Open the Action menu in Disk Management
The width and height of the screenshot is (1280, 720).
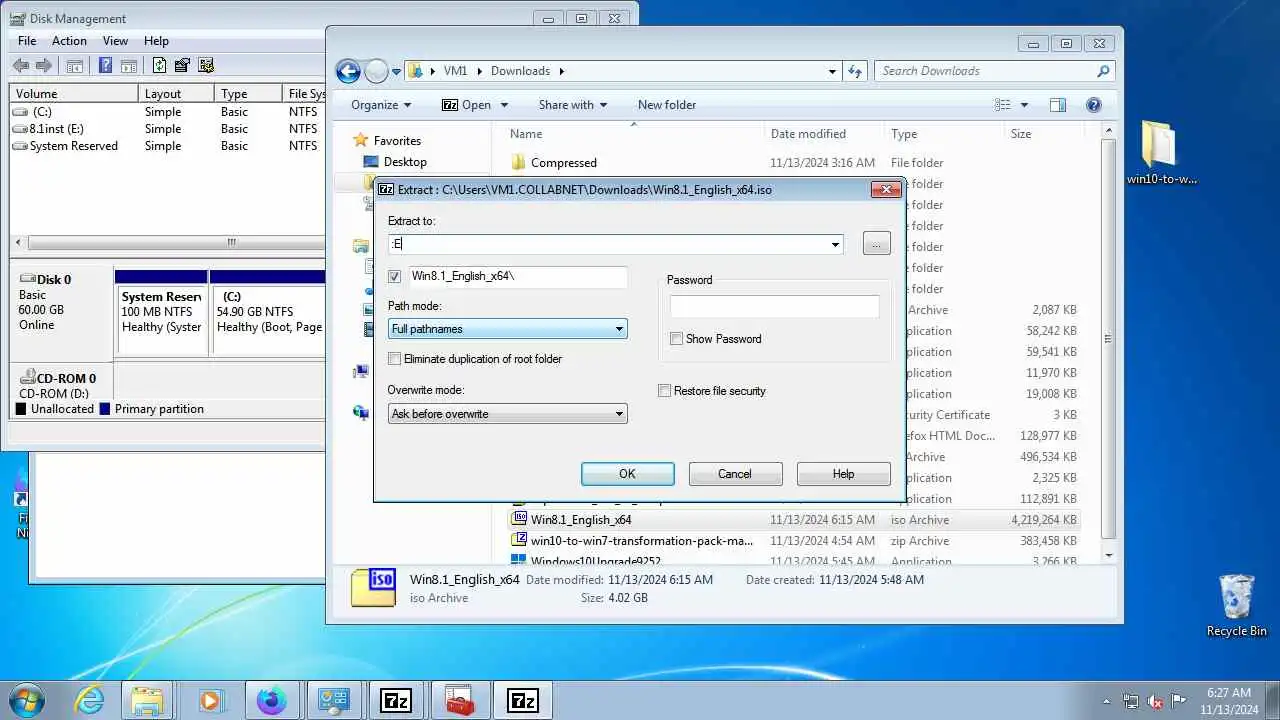pyautogui.click(x=69, y=41)
